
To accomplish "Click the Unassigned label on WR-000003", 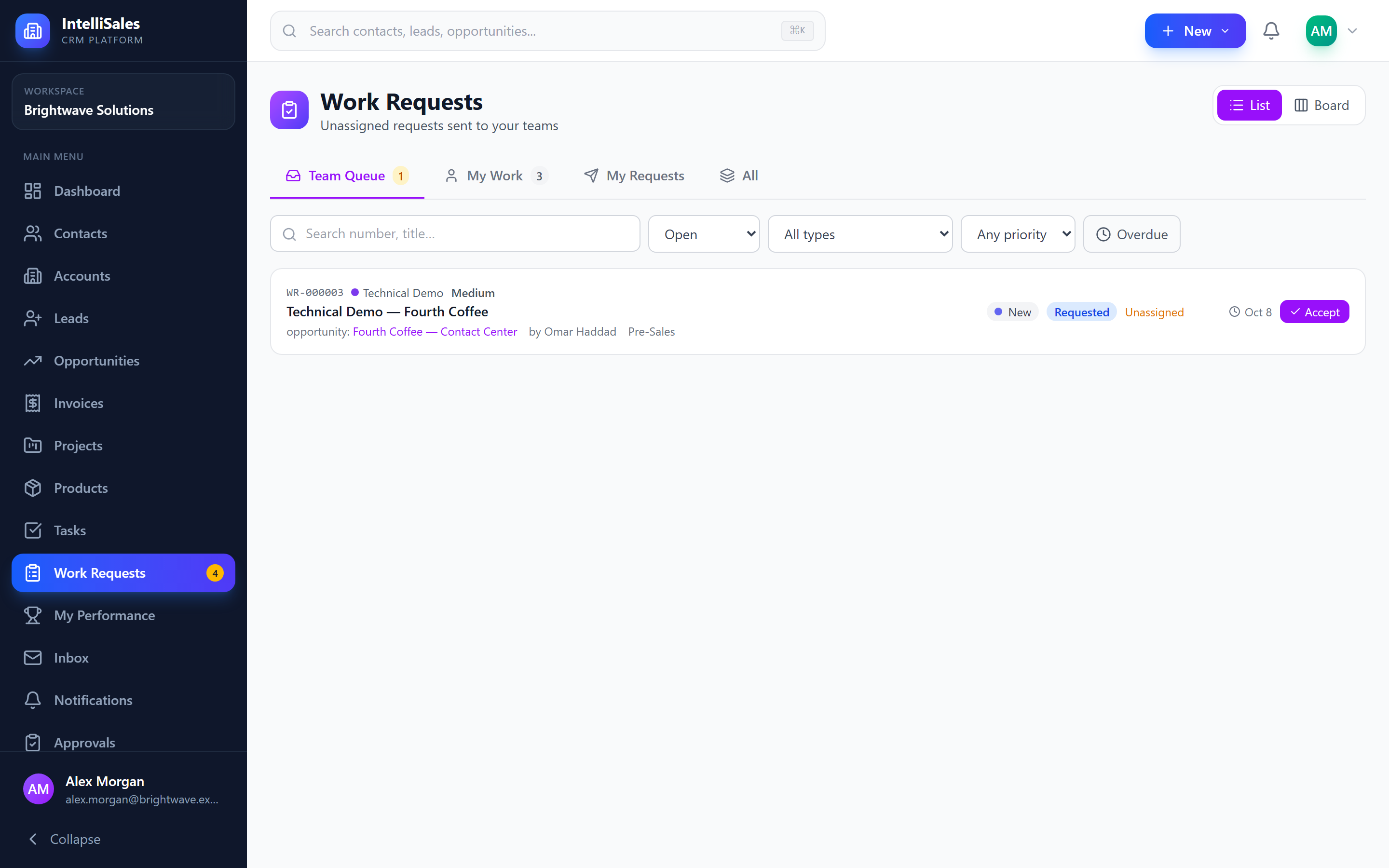I will 1154,312.
